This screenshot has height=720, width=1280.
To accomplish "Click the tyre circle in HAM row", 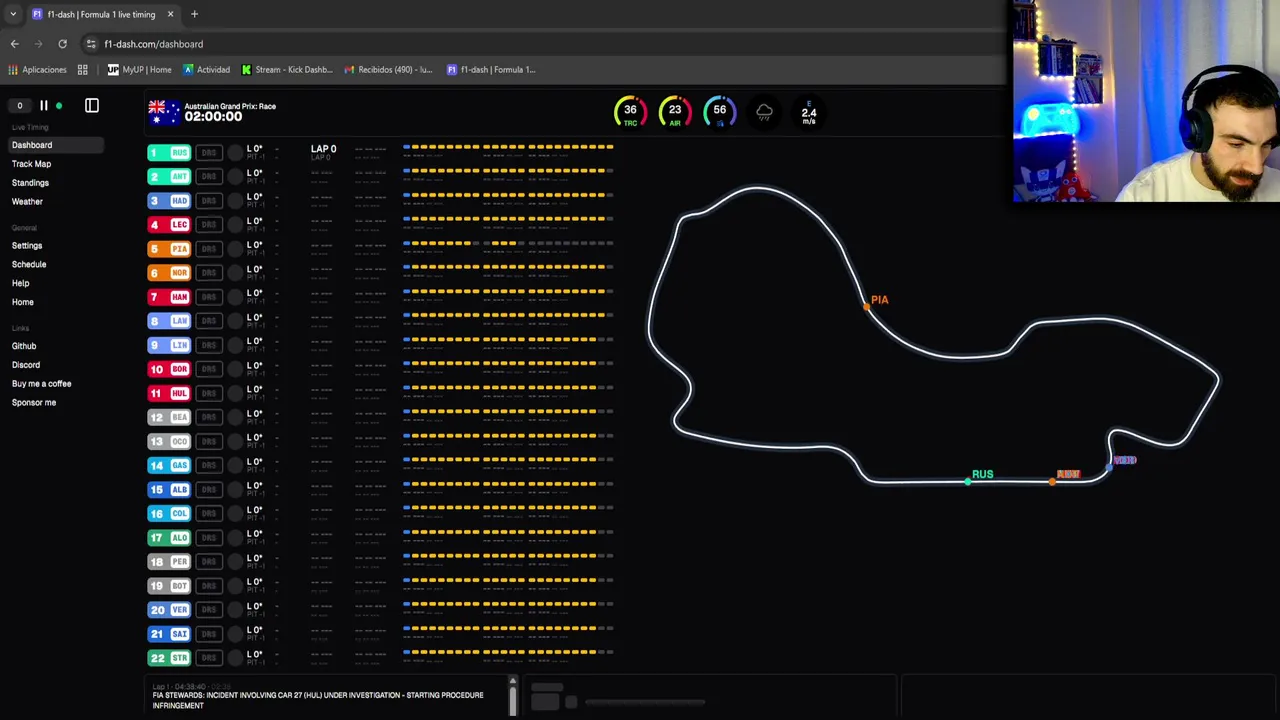I will click(x=235, y=297).
